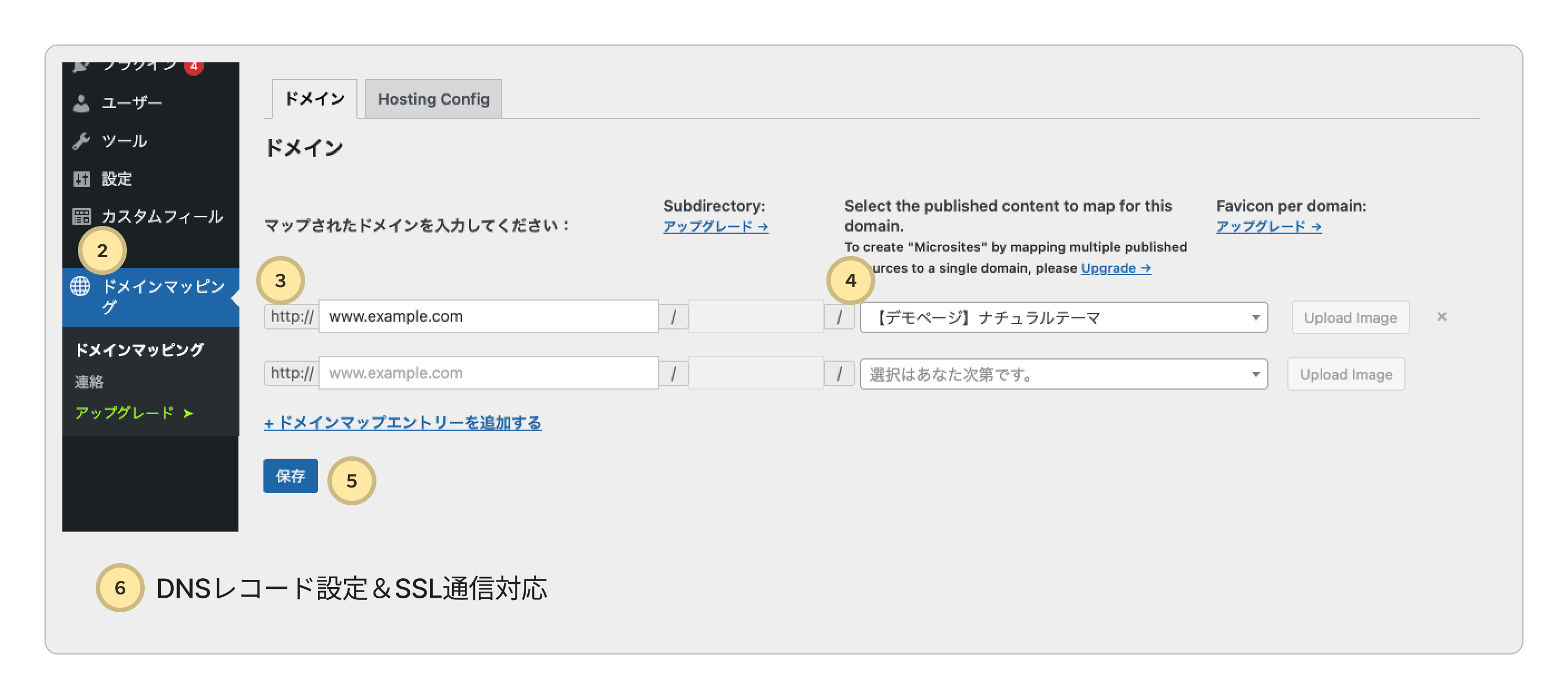Select the ドメイン tab

[x=314, y=99]
